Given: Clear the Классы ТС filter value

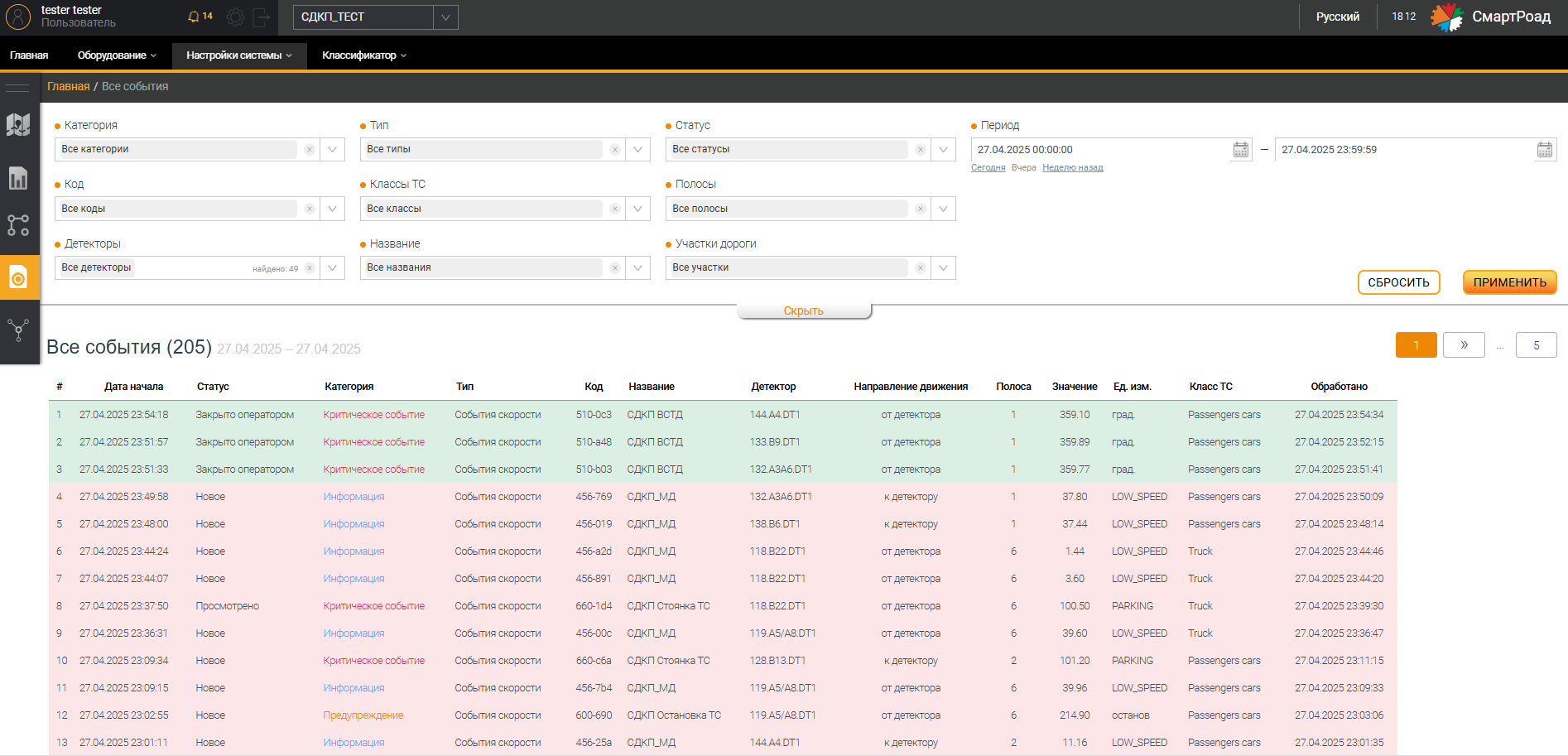Looking at the screenshot, I should point(614,209).
